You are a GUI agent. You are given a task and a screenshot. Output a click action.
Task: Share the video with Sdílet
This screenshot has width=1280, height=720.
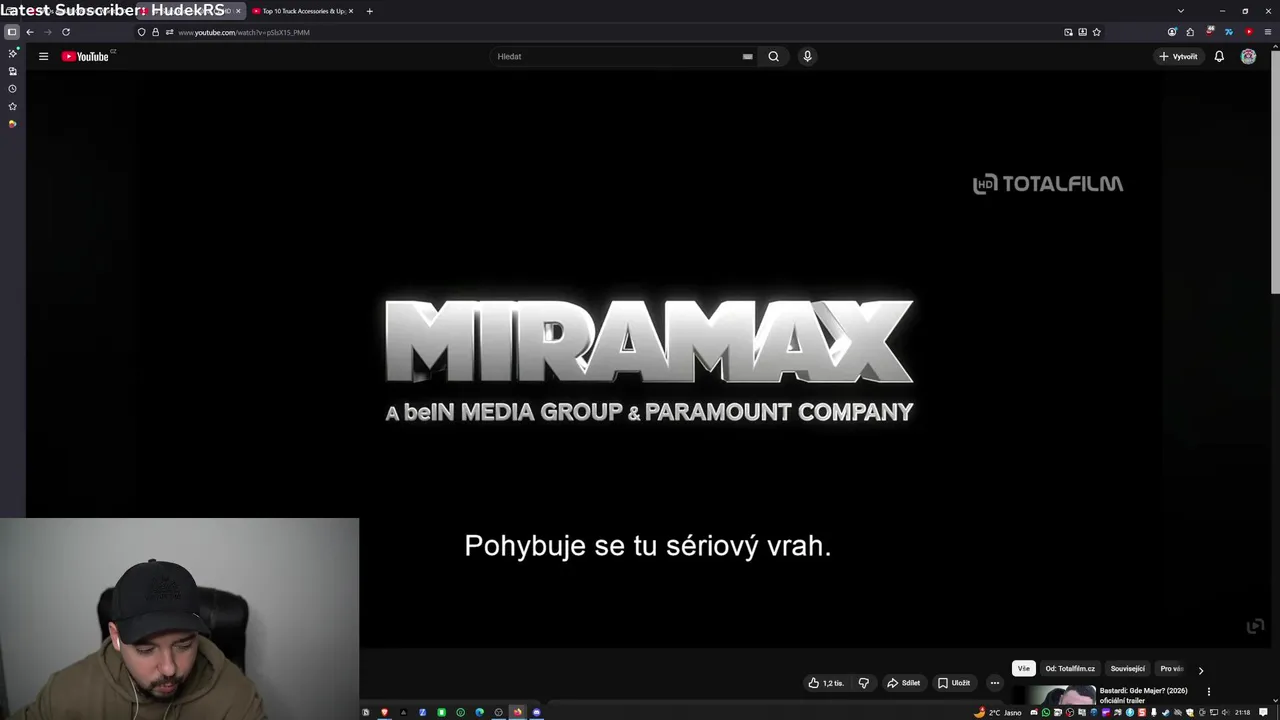coord(904,683)
